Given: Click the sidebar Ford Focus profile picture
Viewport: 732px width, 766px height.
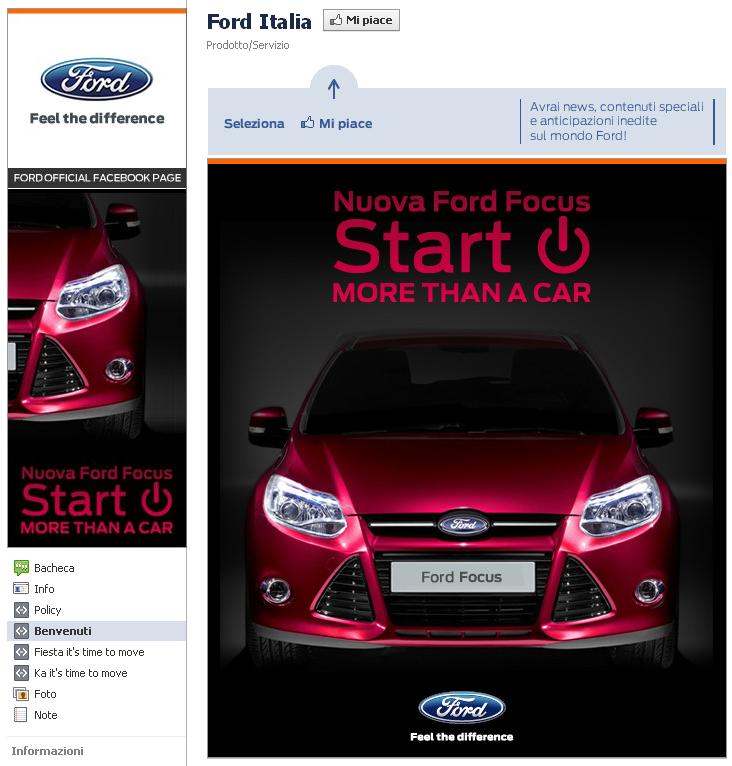Looking at the screenshot, I should click(97, 367).
